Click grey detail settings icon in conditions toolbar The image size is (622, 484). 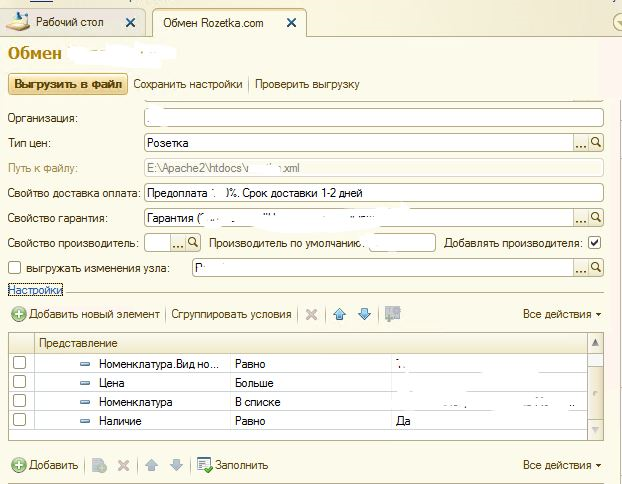pyautogui.click(x=393, y=314)
